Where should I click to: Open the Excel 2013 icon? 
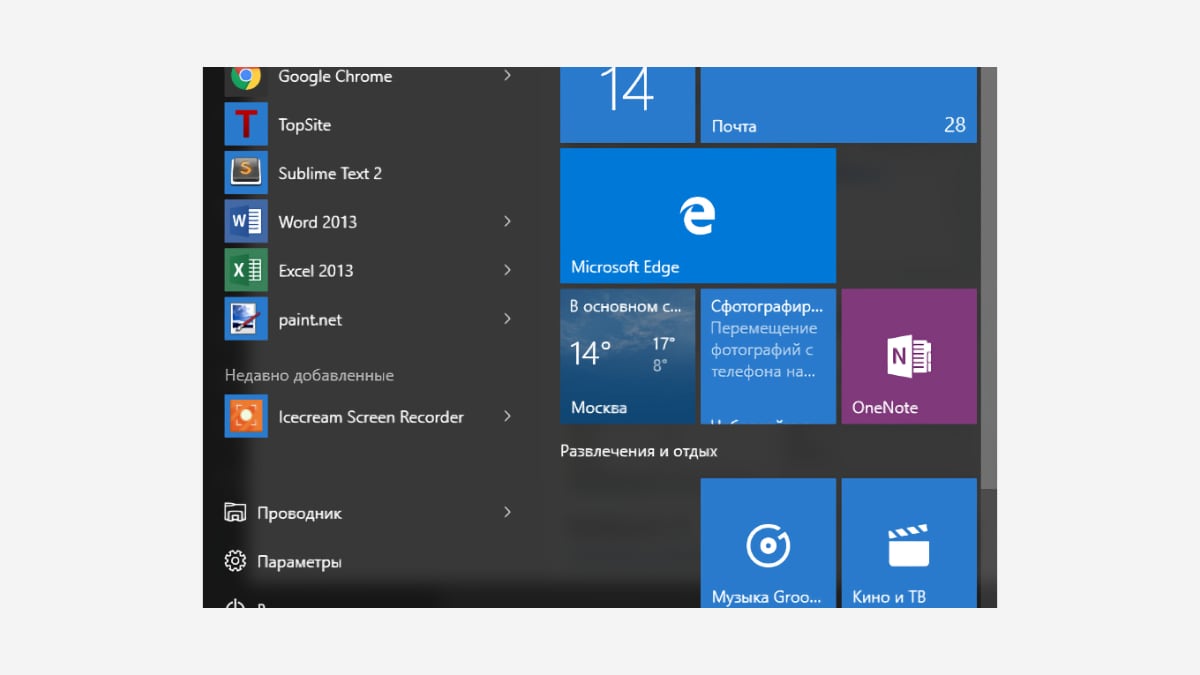tap(246, 270)
